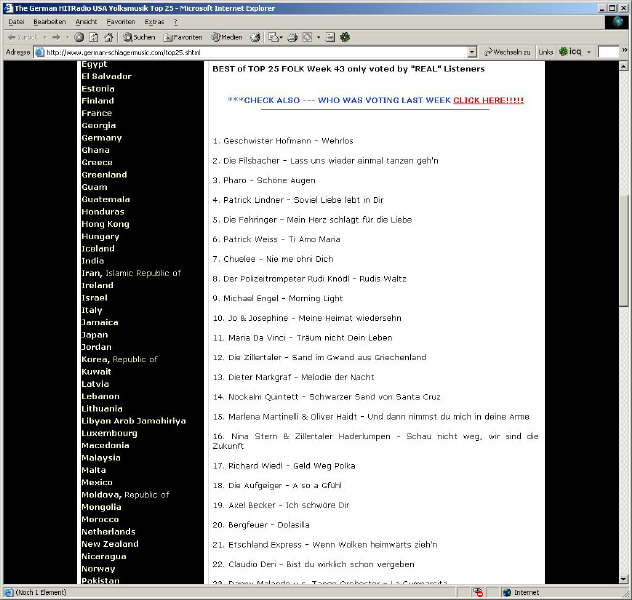The width and height of the screenshot is (632, 600).
Task: Click the green ICQ flower icon
Action: tap(345, 37)
